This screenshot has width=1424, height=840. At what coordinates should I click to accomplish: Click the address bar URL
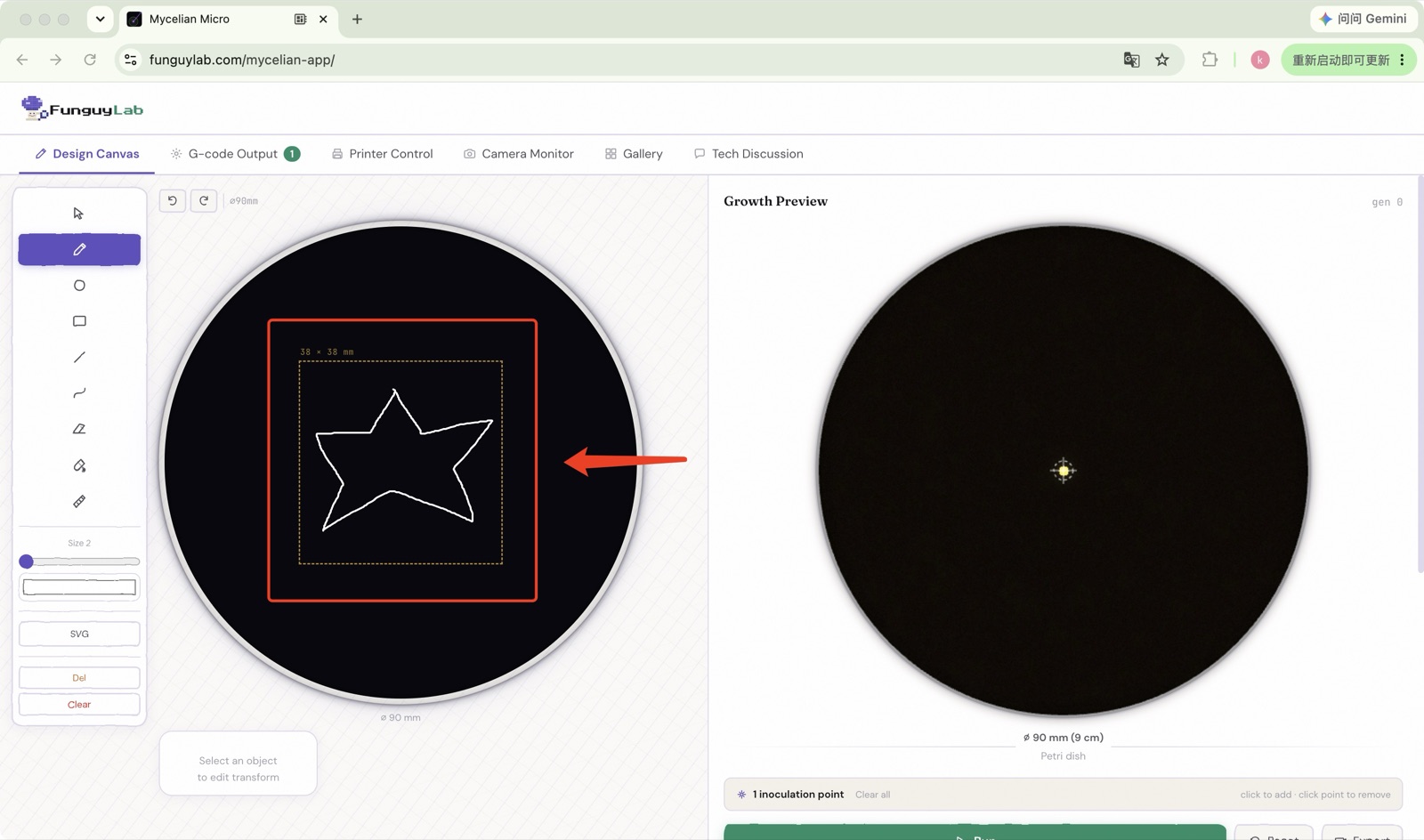pos(242,60)
